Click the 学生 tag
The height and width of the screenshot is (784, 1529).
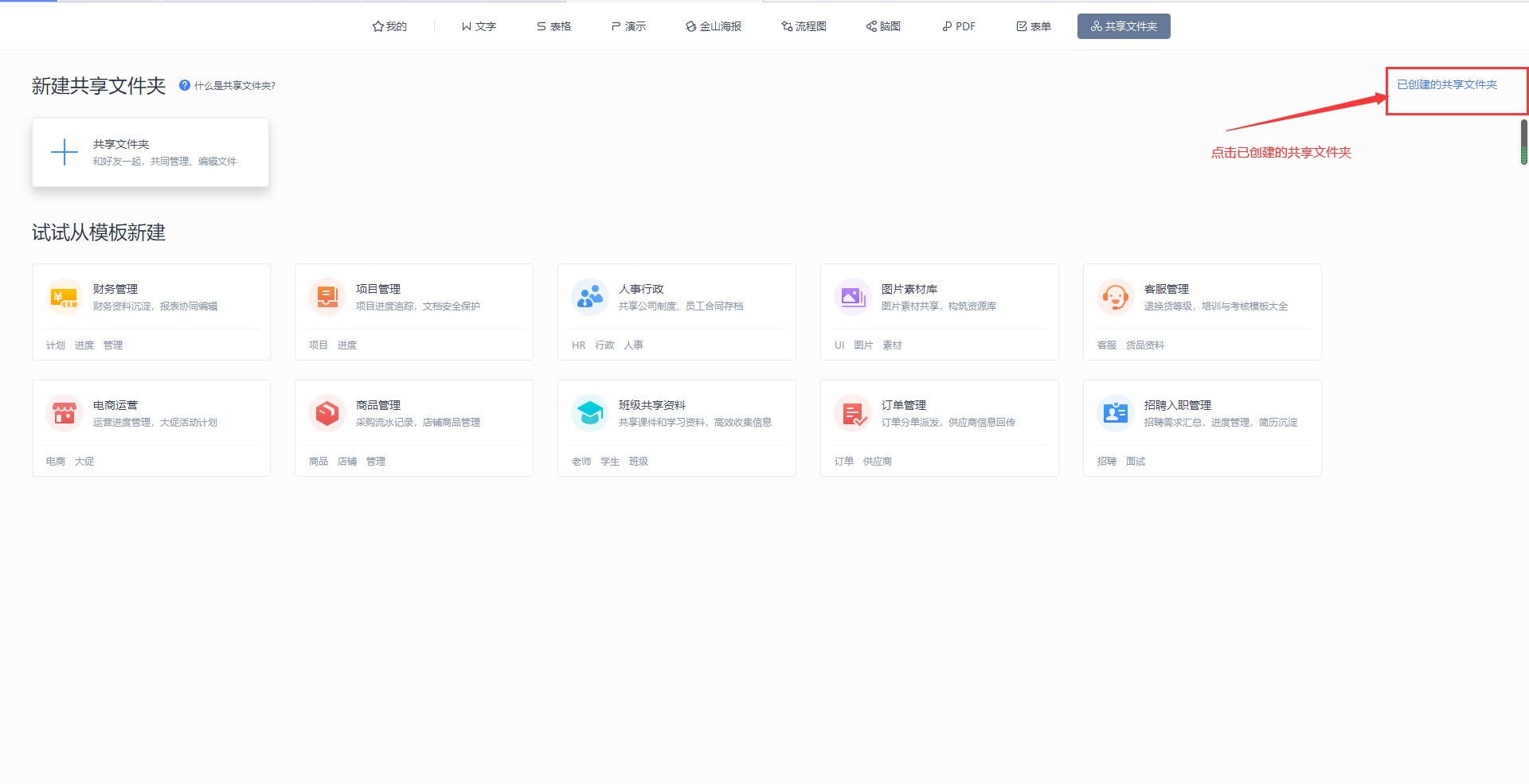click(x=610, y=462)
